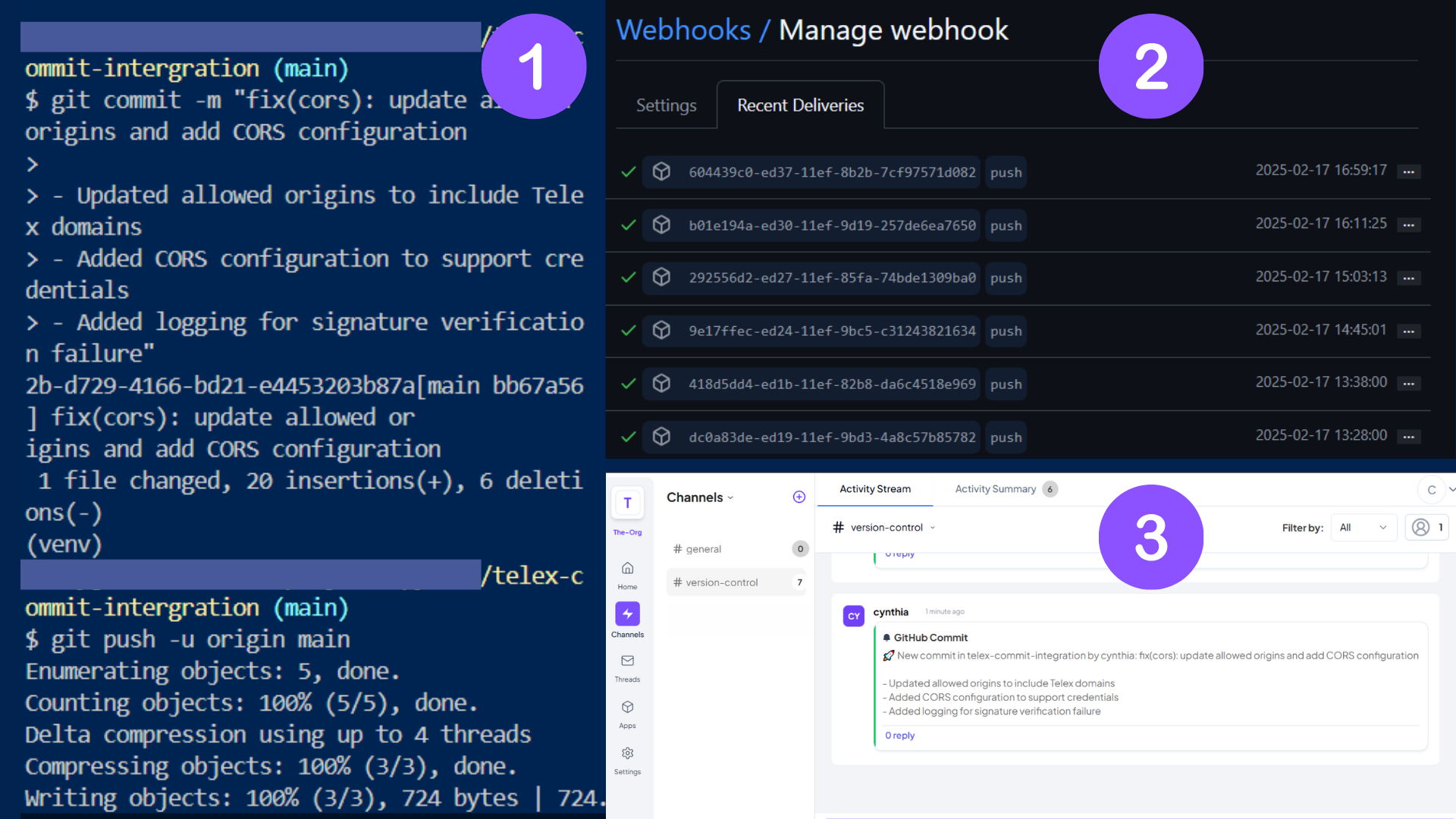This screenshot has width=1456, height=819.
Task: Click the Channels lightning icon
Action: pos(627,614)
